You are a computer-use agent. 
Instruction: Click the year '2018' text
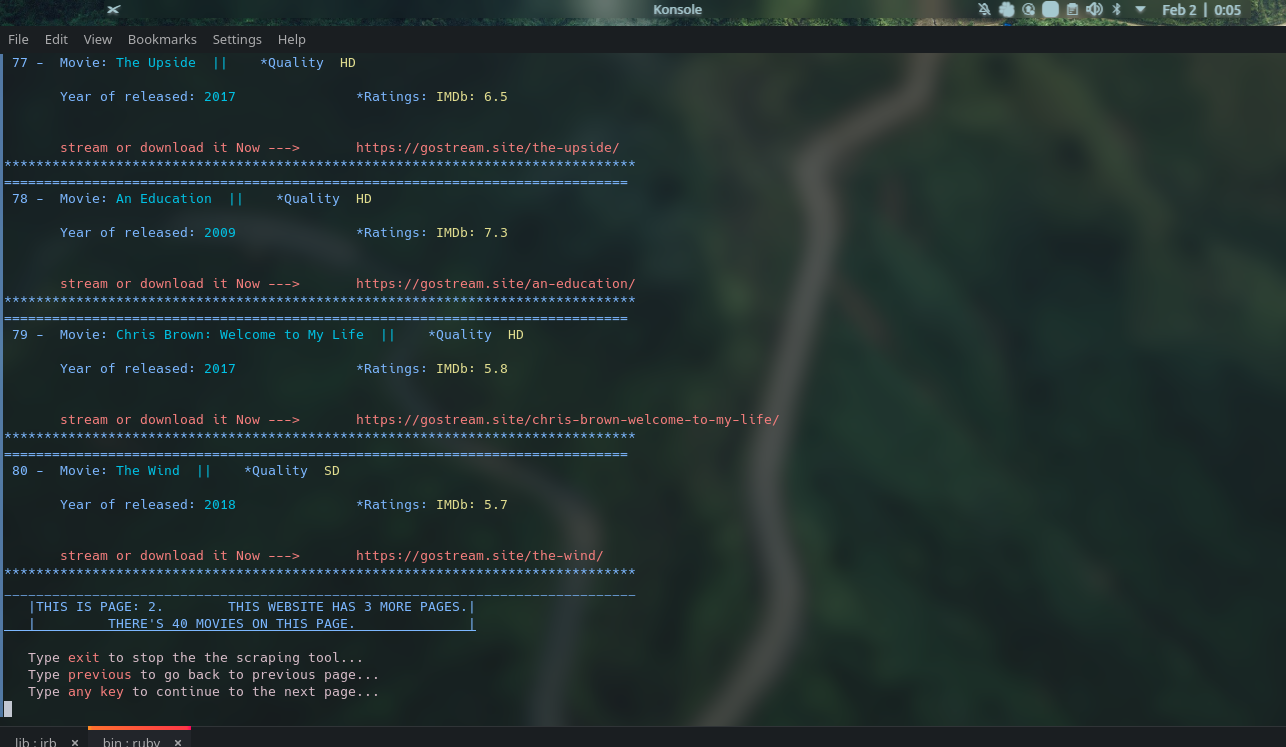point(220,505)
